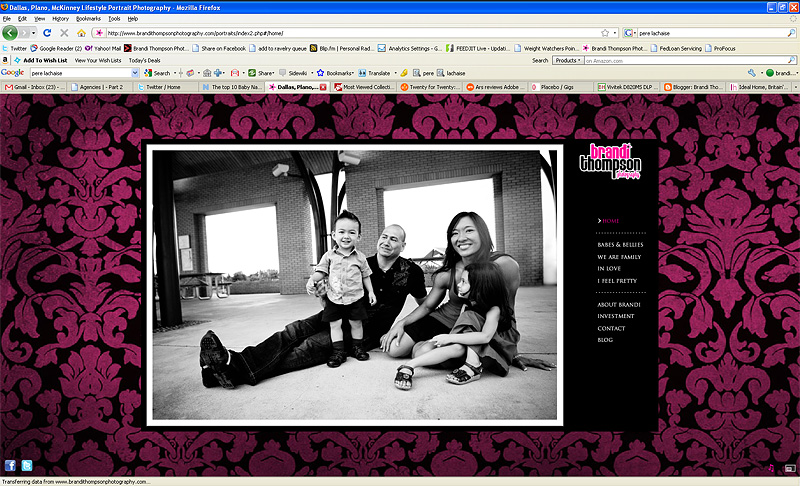Open the File menu
The image size is (800, 486).
pos(7,19)
